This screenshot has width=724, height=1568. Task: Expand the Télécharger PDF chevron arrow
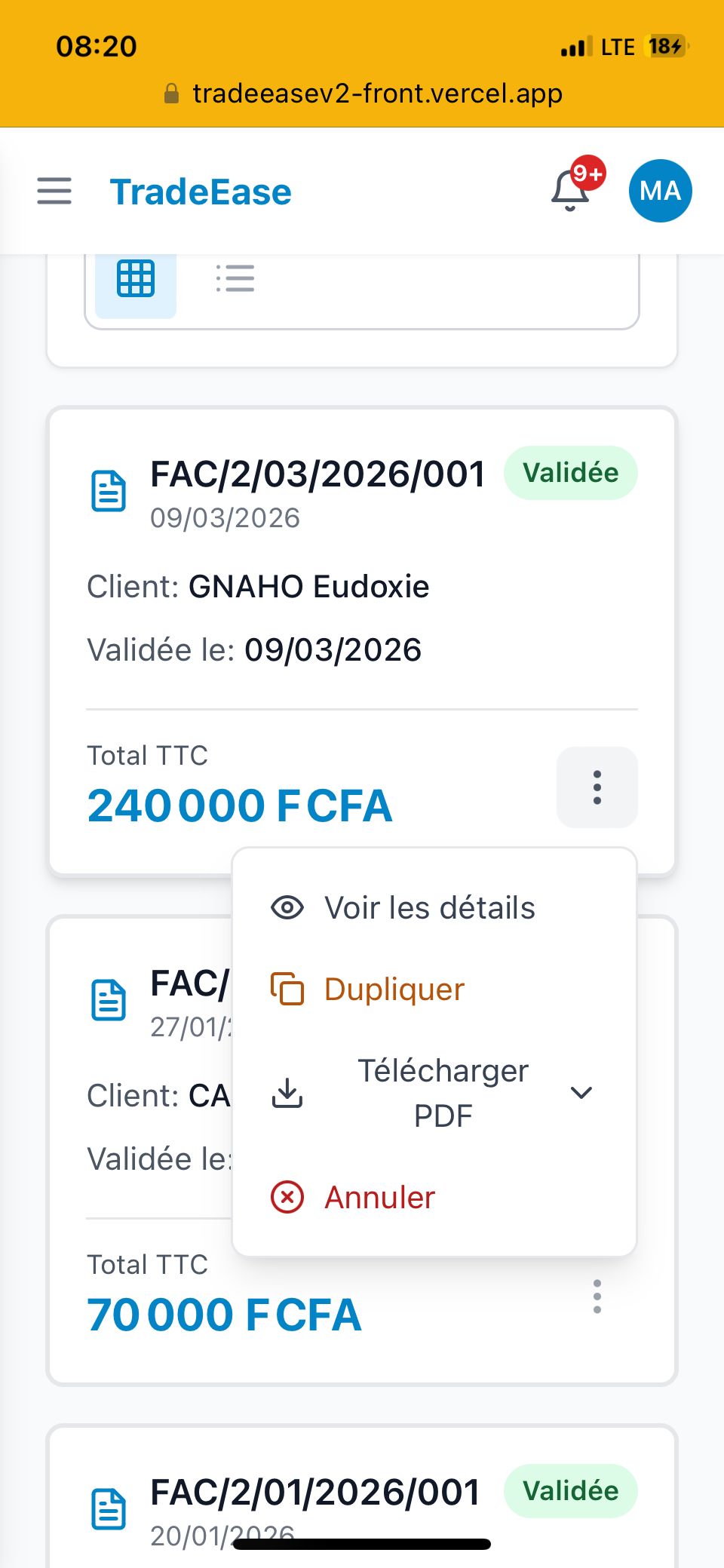[581, 1093]
